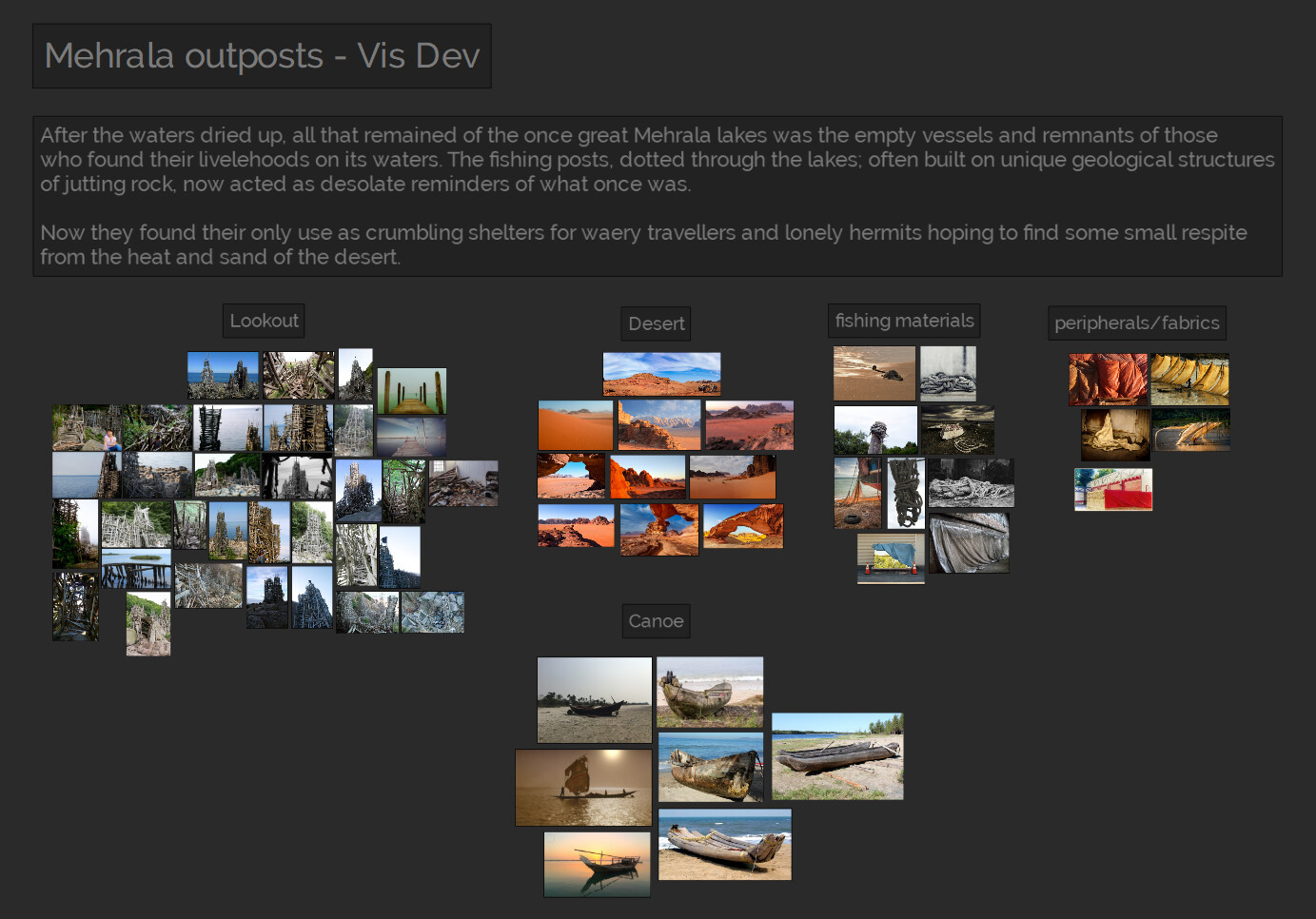1316x919 pixels.
Task: Pick the photo with a seated person
Action: pyautogui.click(x=87, y=427)
